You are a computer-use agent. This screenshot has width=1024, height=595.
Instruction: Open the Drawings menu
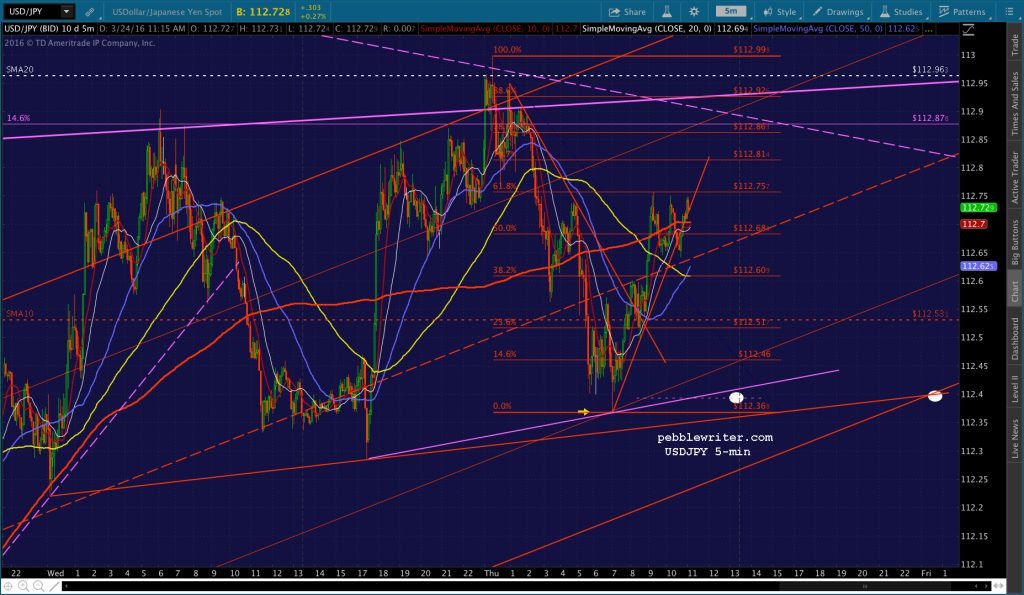click(838, 12)
